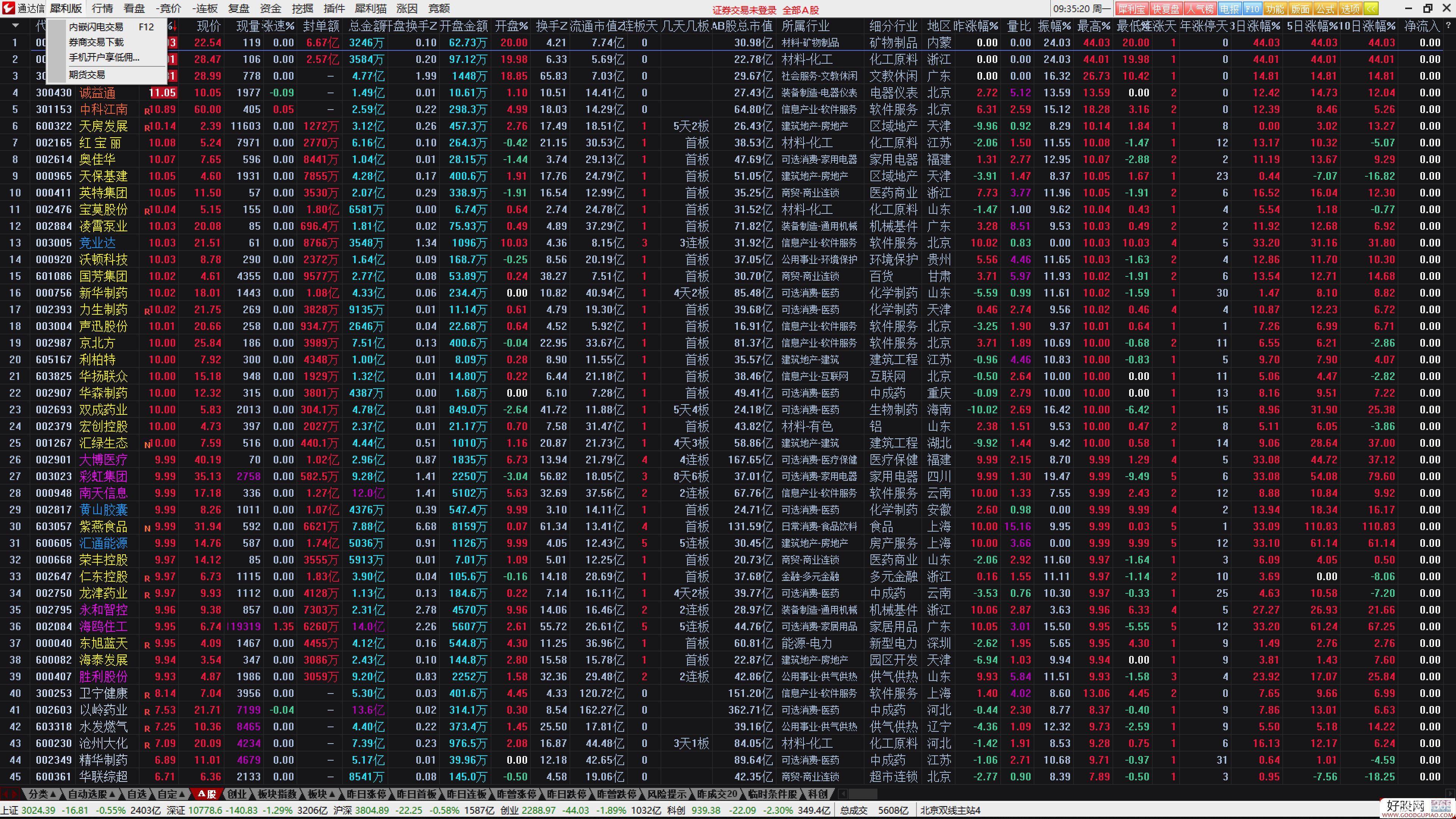Viewport: 1456px width, 819px height.
Task: Switch to the 临时条件股 tab
Action: (x=772, y=794)
